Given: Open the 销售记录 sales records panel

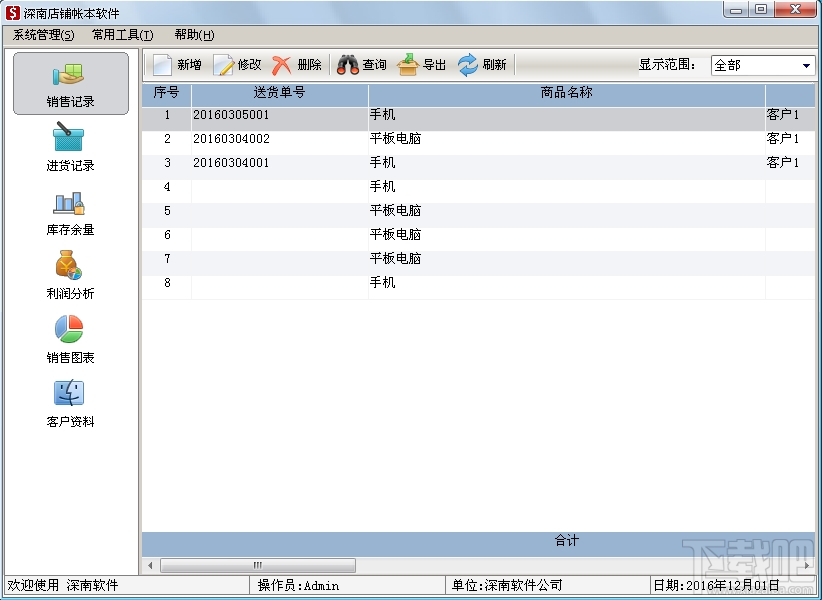Looking at the screenshot, I should point(71,84).
